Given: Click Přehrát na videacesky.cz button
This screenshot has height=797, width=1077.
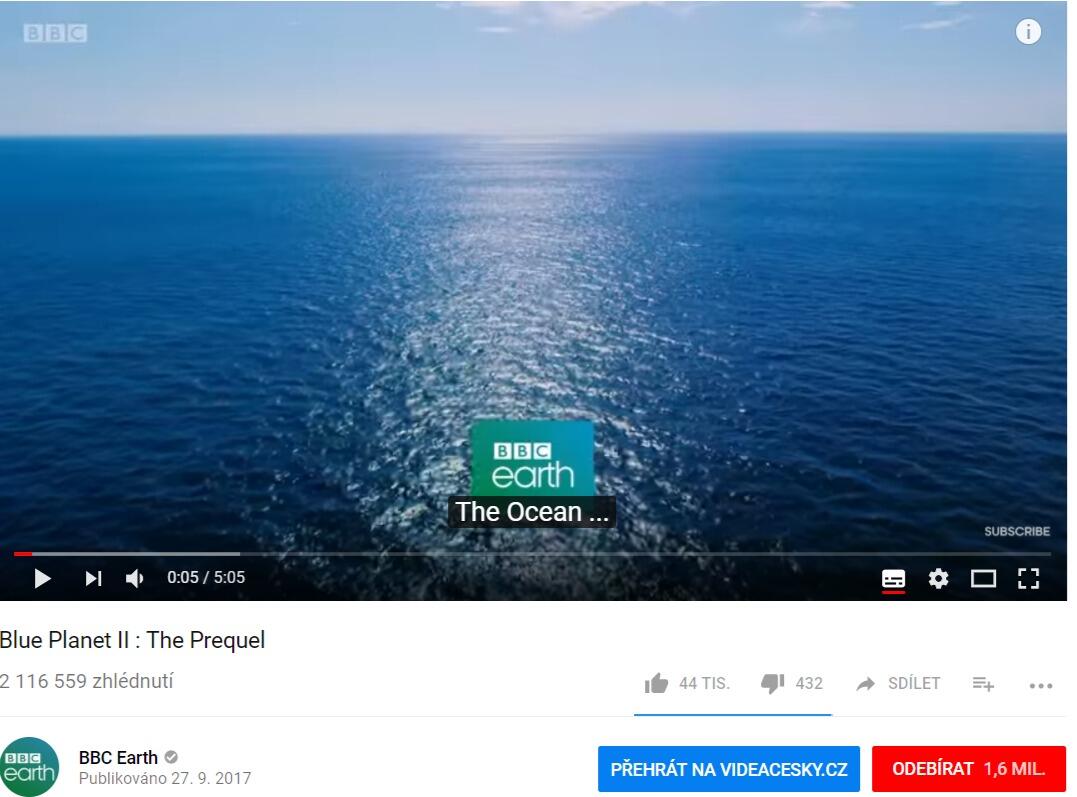Looking at the screenshot, I should [729, 769].
